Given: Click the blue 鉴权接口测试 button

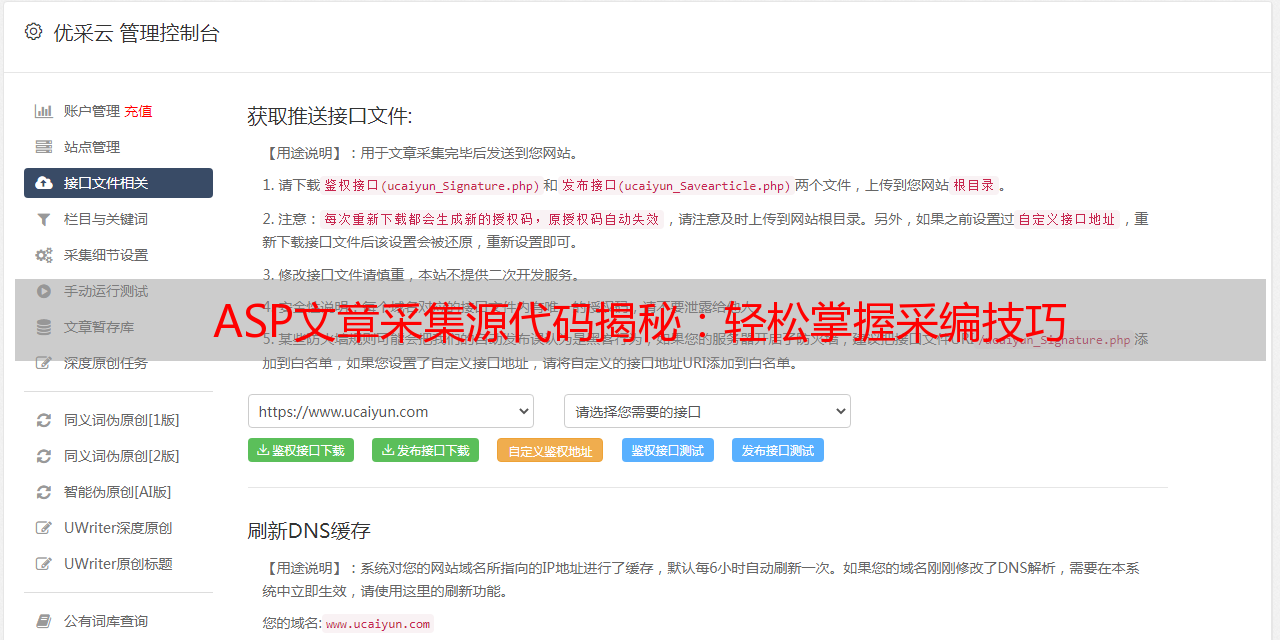Looking at the screenshot, I should pyautogui.click(x=668, y=450).
